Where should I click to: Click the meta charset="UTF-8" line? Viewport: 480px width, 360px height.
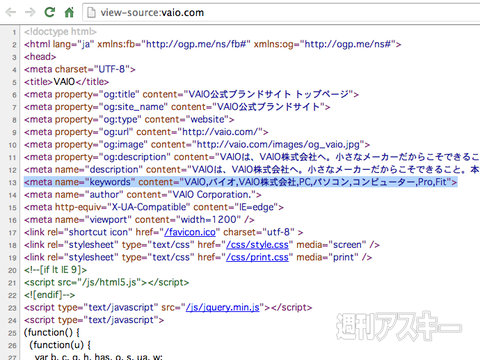80,69
